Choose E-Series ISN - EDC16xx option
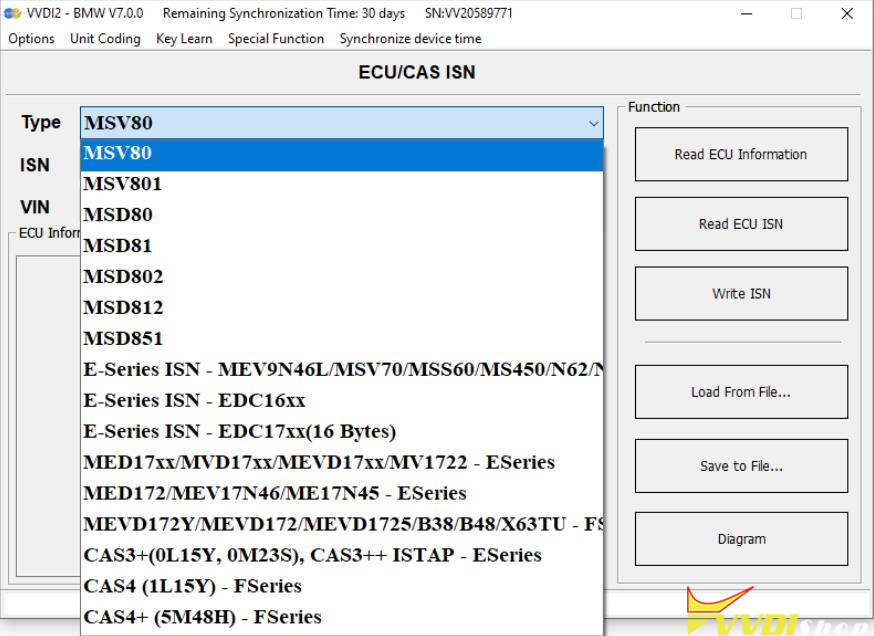The image size is (874, 636). coord(342,400)
